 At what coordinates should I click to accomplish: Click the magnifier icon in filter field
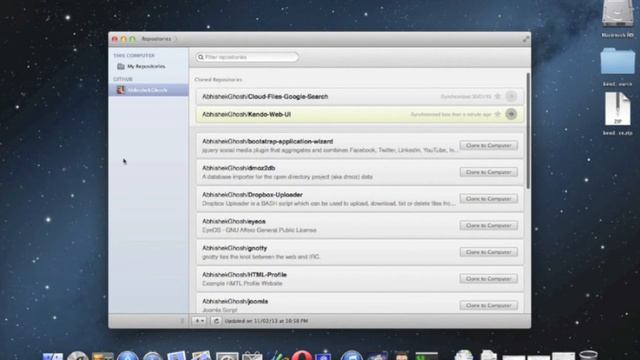(200, 57)
